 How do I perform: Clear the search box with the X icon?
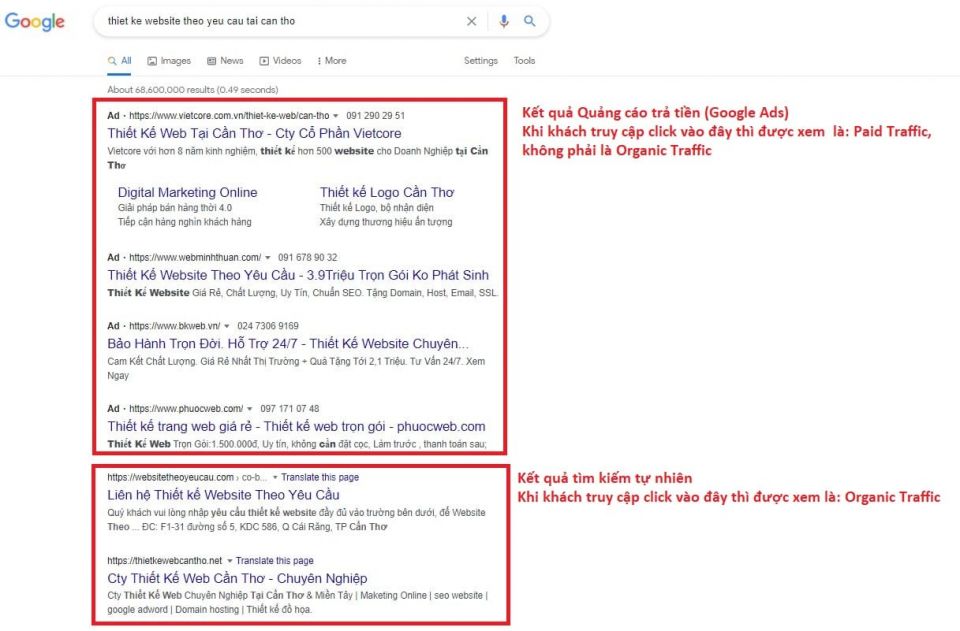[x=472, y=21]
